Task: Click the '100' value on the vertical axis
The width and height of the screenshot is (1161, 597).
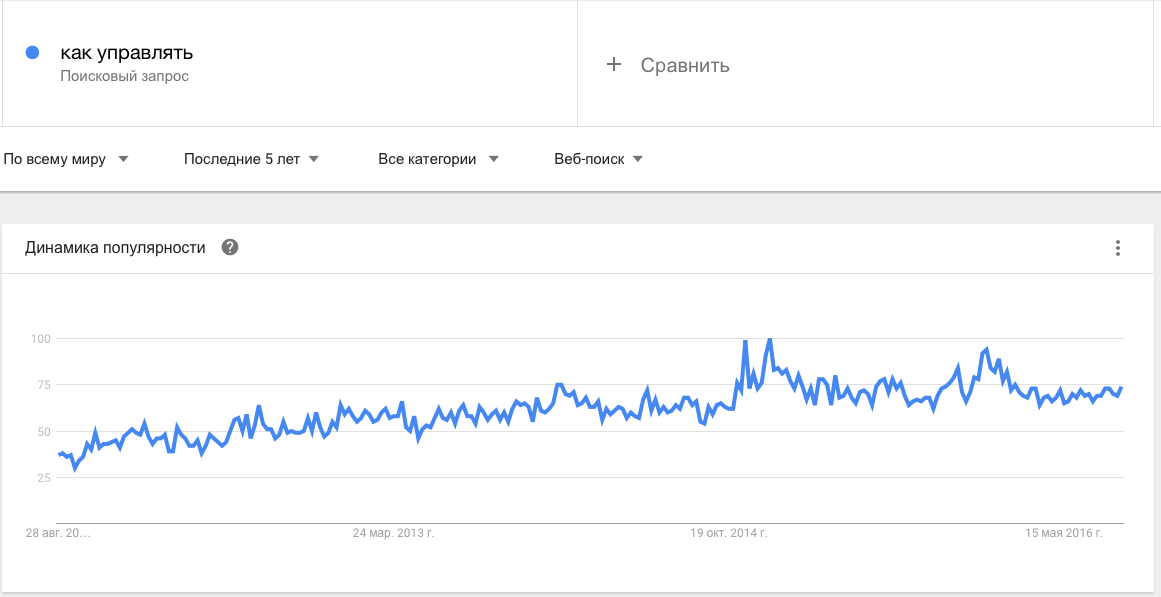Action: point(42,337)
